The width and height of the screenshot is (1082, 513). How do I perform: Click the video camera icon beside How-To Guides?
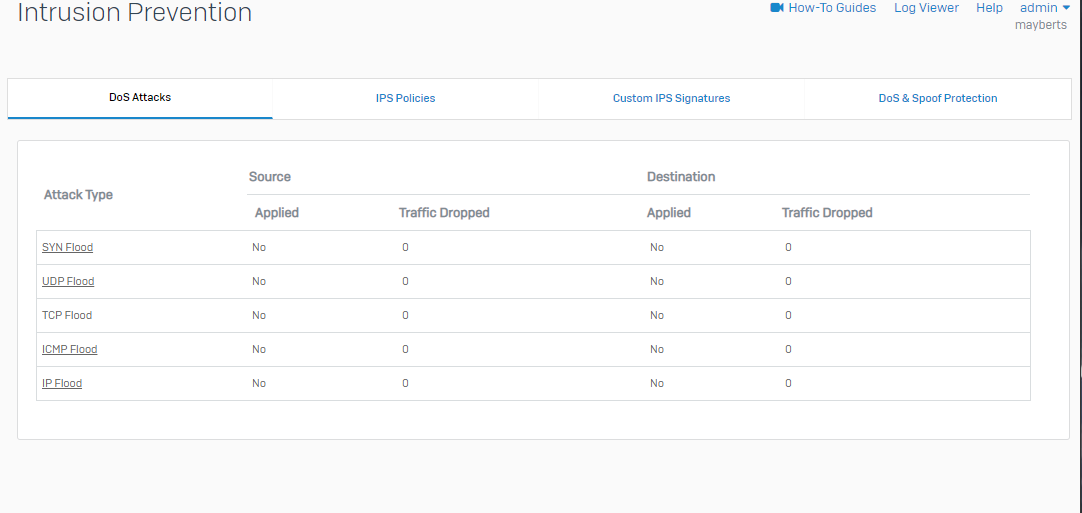point(777,8)
